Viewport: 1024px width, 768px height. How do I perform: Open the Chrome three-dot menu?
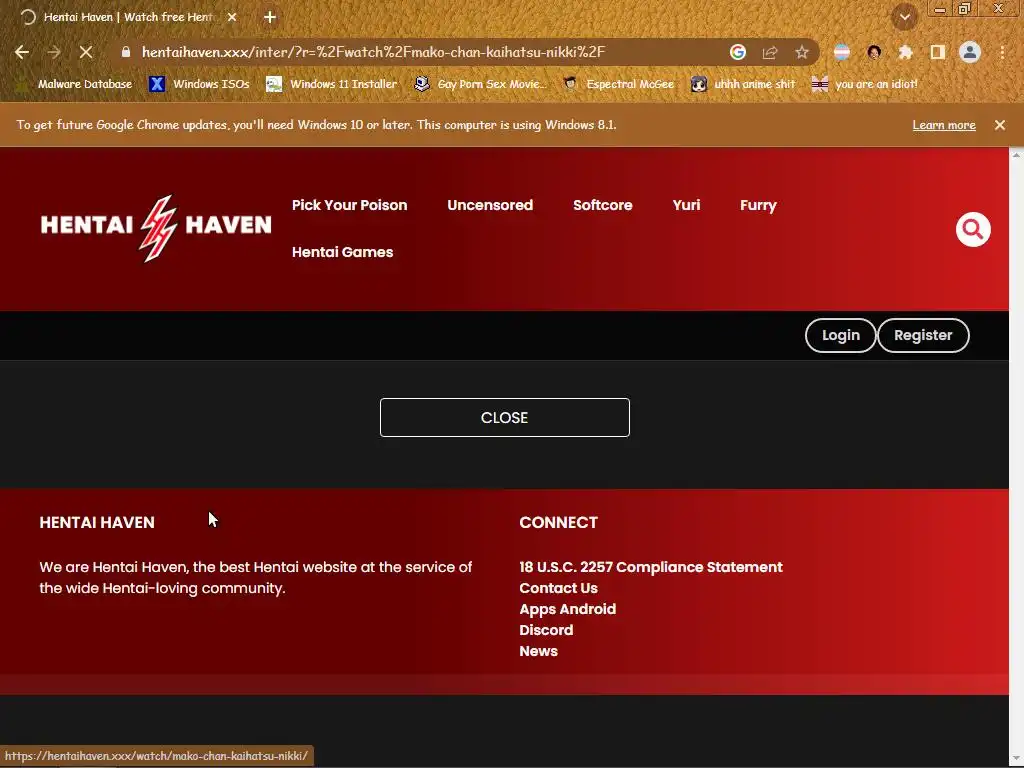pyautogui.click(x=1002, y=52)
